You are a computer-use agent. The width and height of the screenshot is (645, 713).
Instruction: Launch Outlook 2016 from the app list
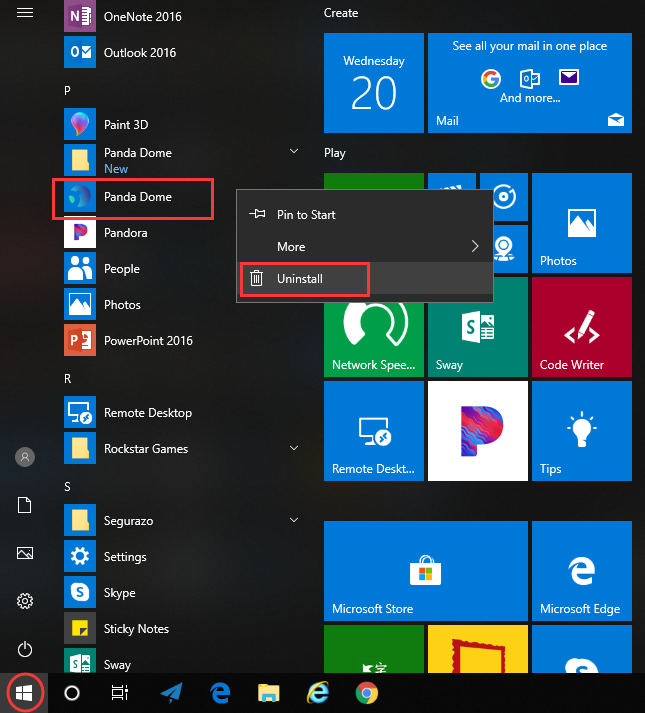click(180, 52)
